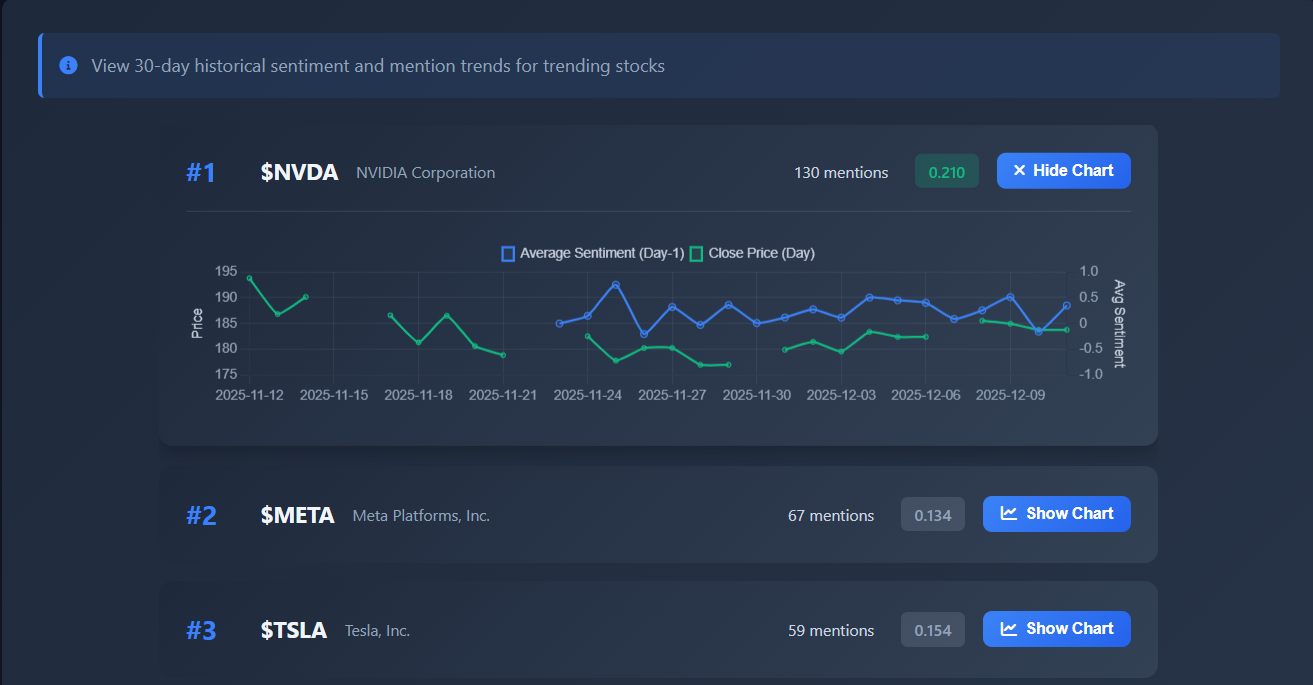Viewport: 1313px width, 685px height.
Task: Select the $NVDA ticker symbol
Action: [299, 171]
